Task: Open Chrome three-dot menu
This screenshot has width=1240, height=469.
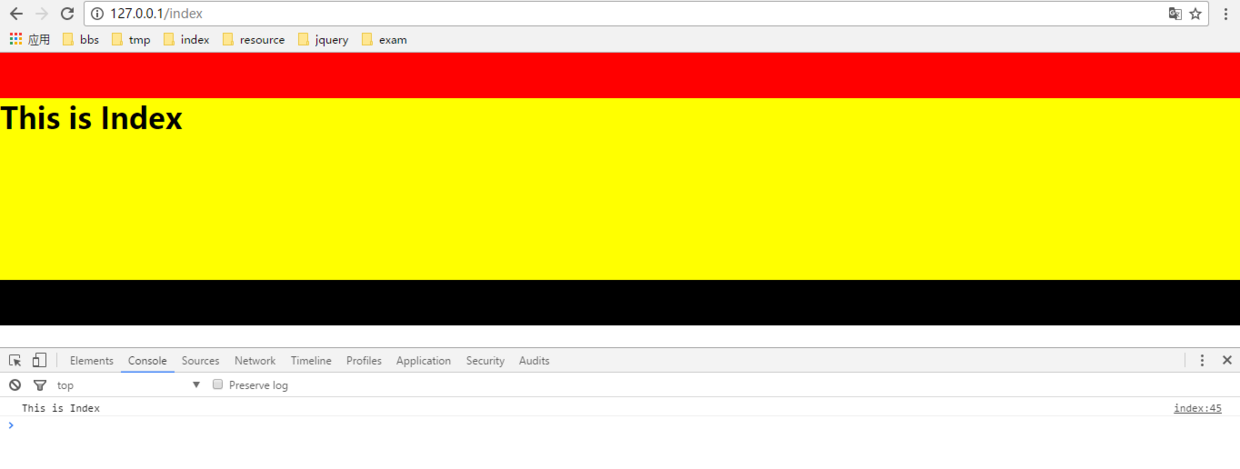Action: click(x=1226, y=14)
